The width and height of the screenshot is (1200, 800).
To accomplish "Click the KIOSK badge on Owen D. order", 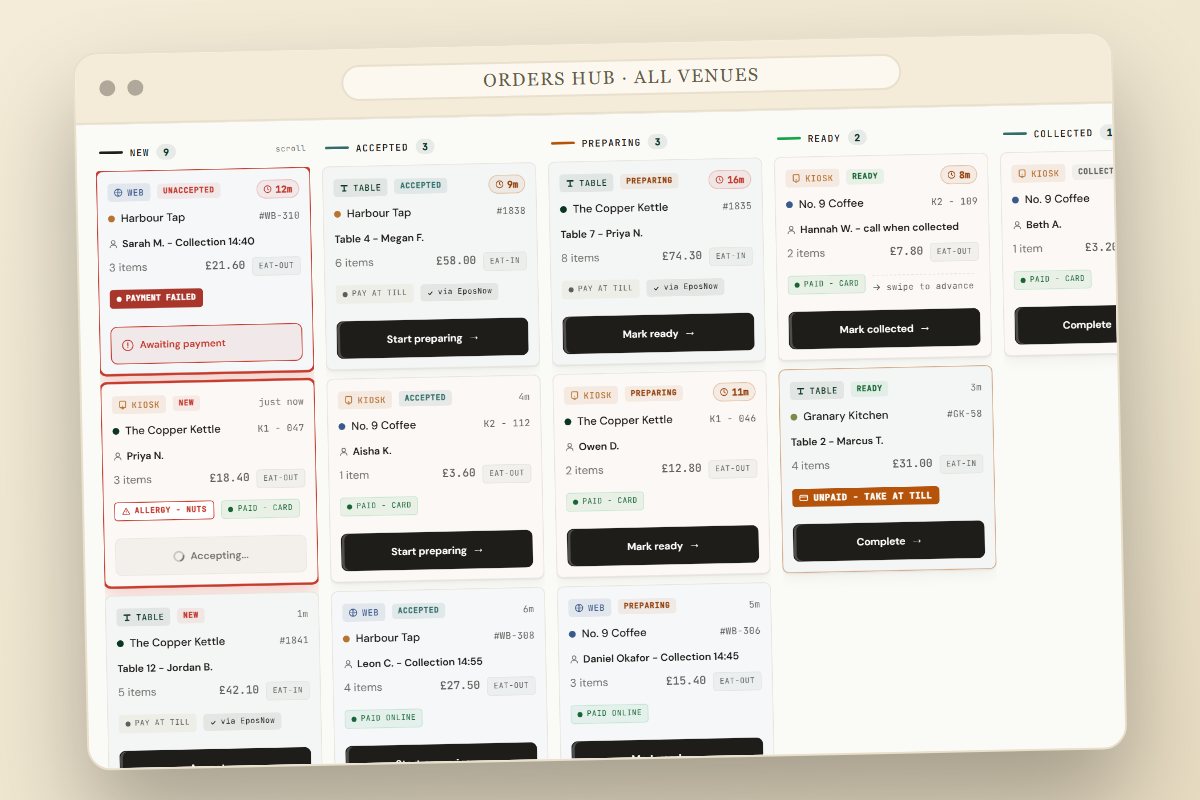I will (590, 395).
